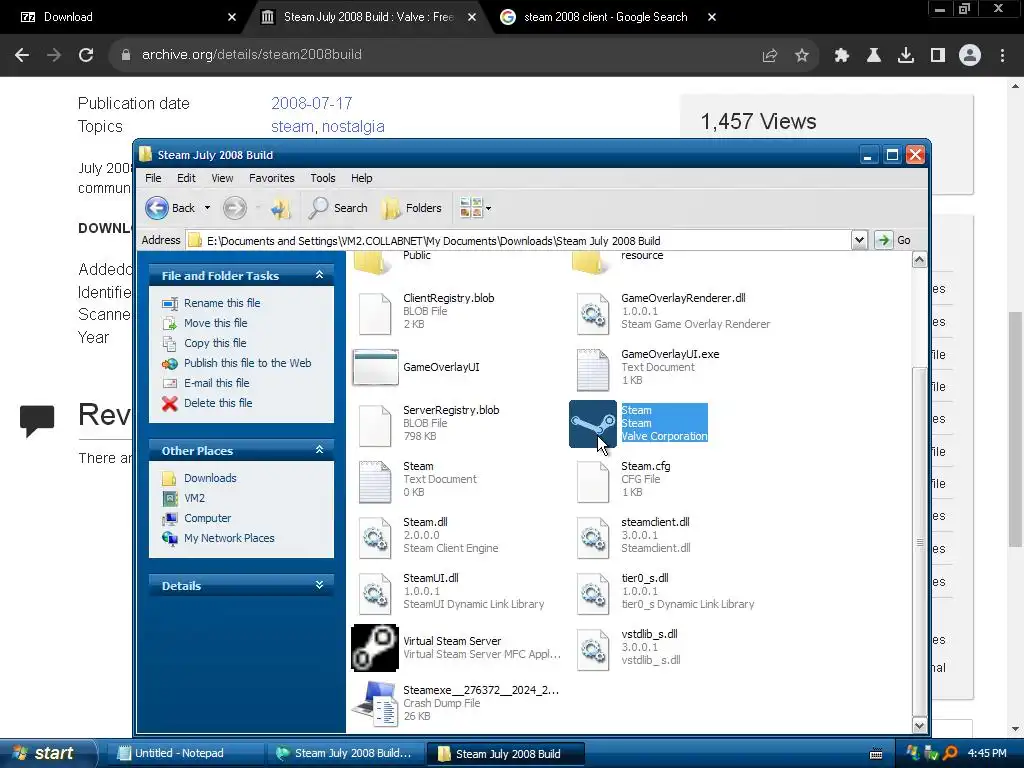Select the Steamexe crash dump file icon
This screenshot has height=768, width=1024.
coord(375,703)
